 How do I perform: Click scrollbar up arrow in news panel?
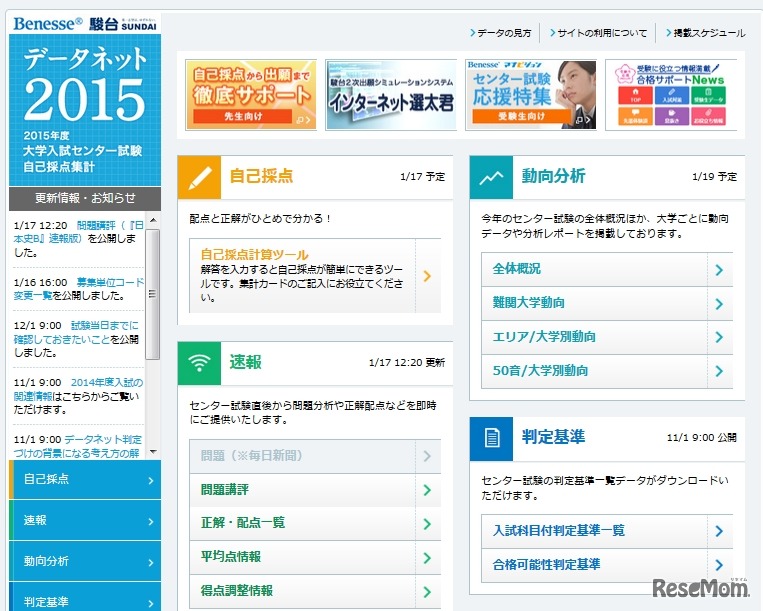(x=153, y=220)
